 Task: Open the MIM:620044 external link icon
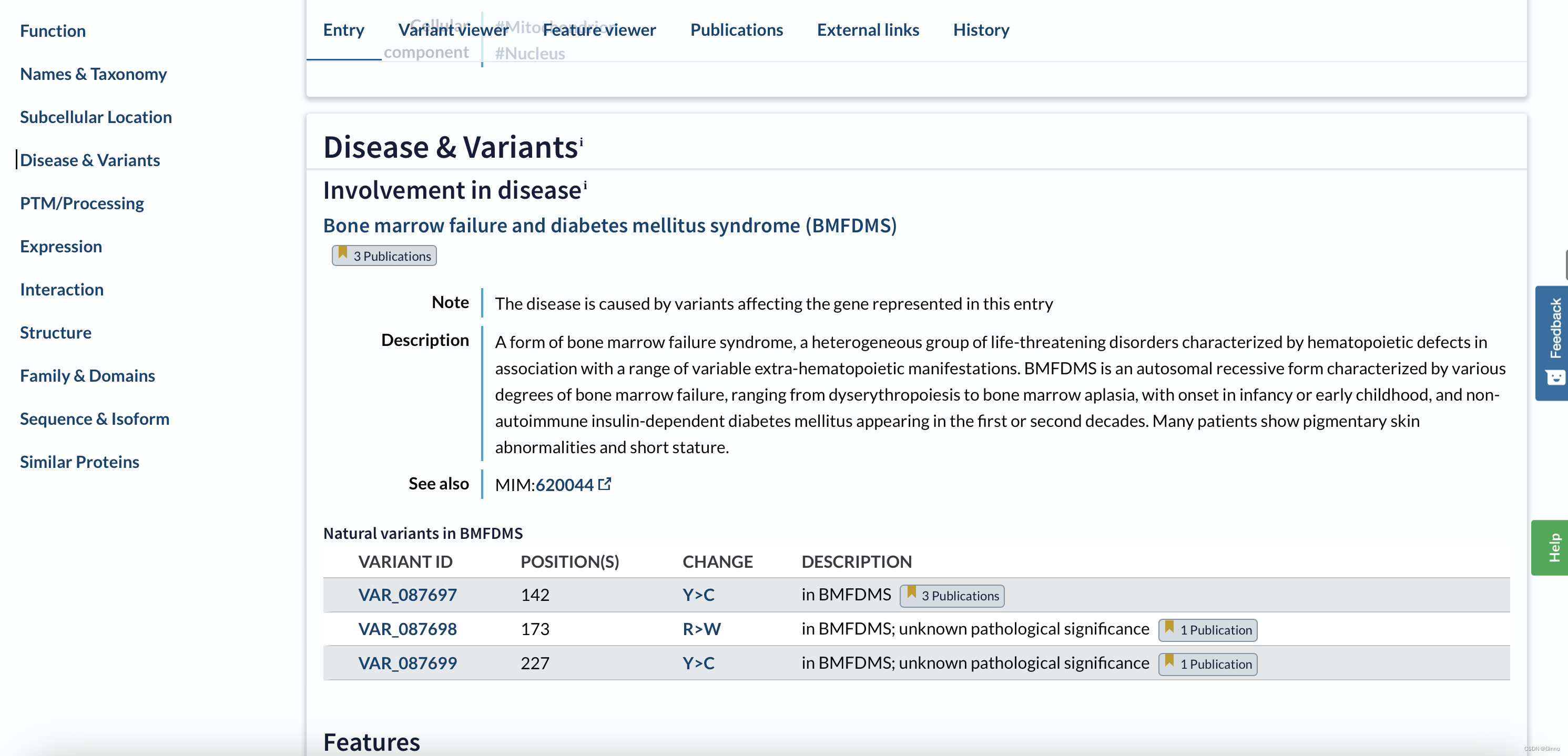[x=605, y=484]
